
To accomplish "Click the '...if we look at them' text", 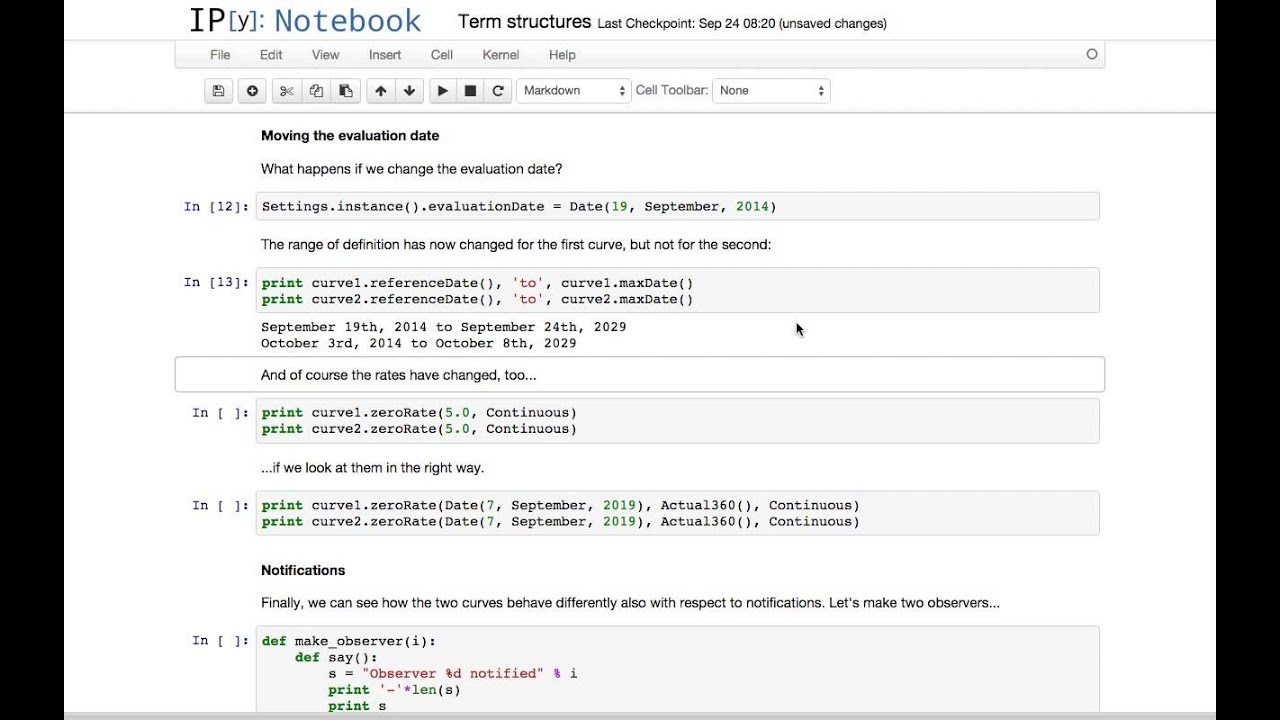I will pos(372,468).
